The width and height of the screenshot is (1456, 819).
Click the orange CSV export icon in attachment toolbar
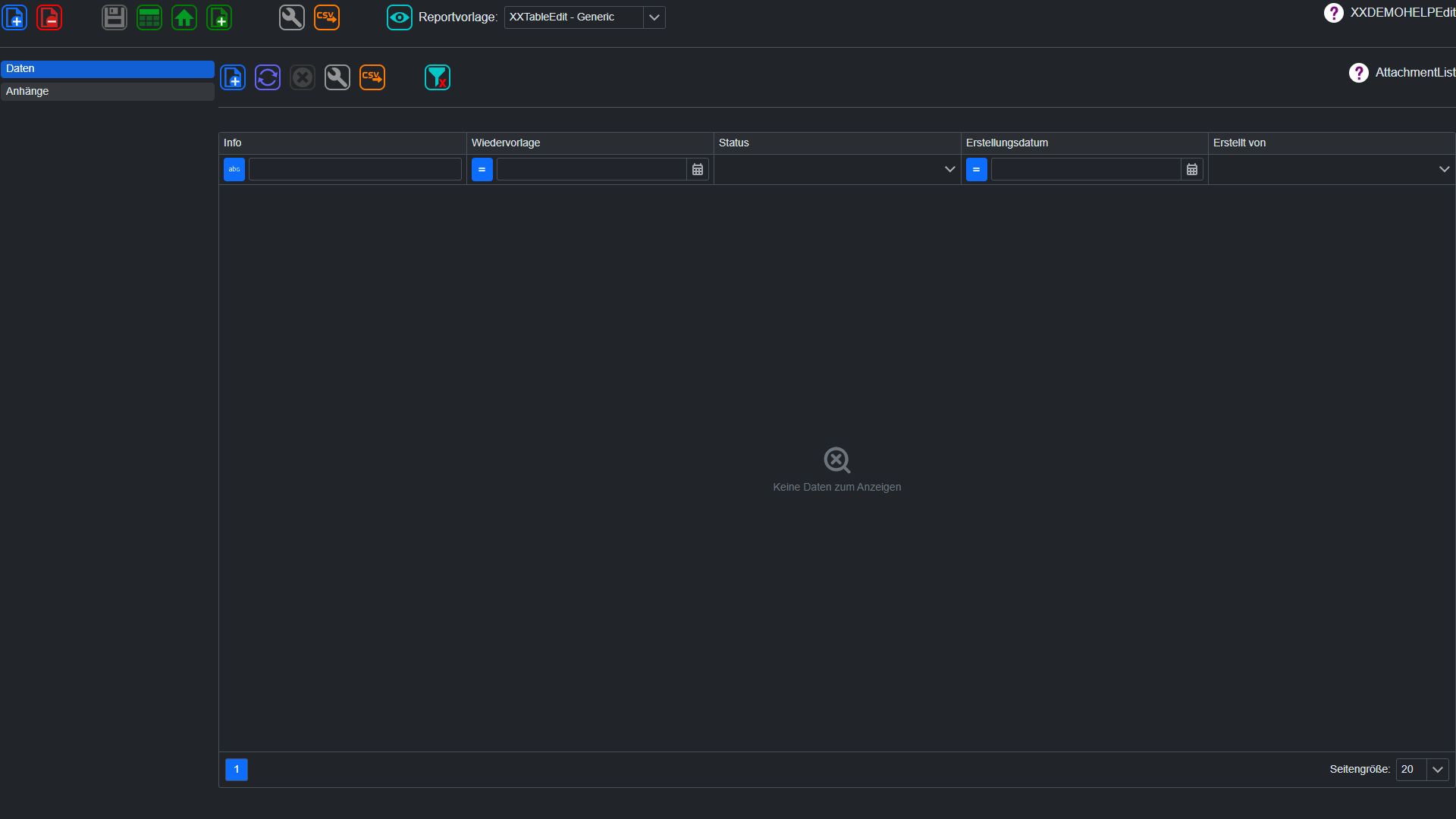[x=372, y=77]
